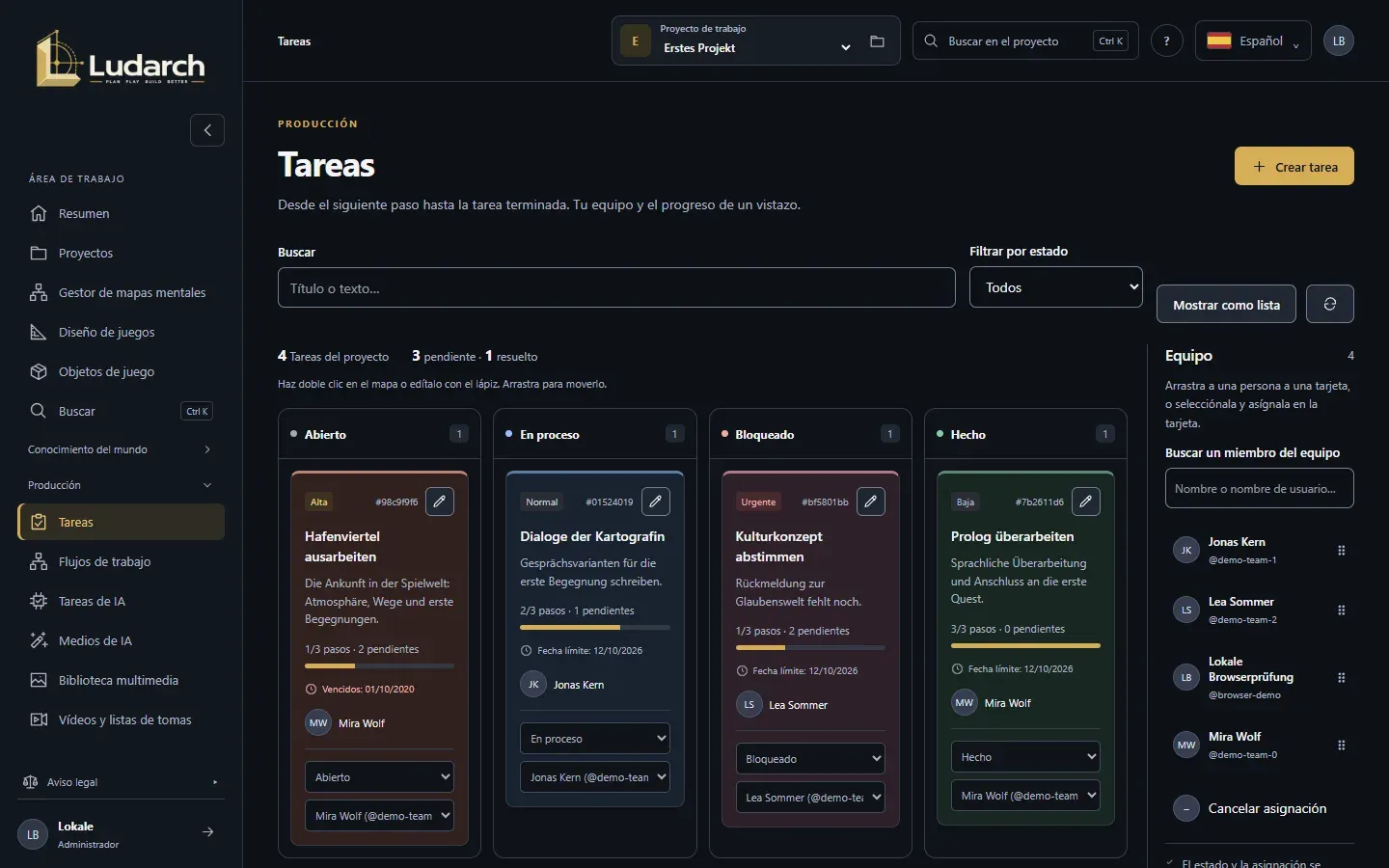This screenshot has height=868, width=1389.
Task: Edit the Kulturkonzept abstimmen card with its pencil icon
Action: coord(871,502)
